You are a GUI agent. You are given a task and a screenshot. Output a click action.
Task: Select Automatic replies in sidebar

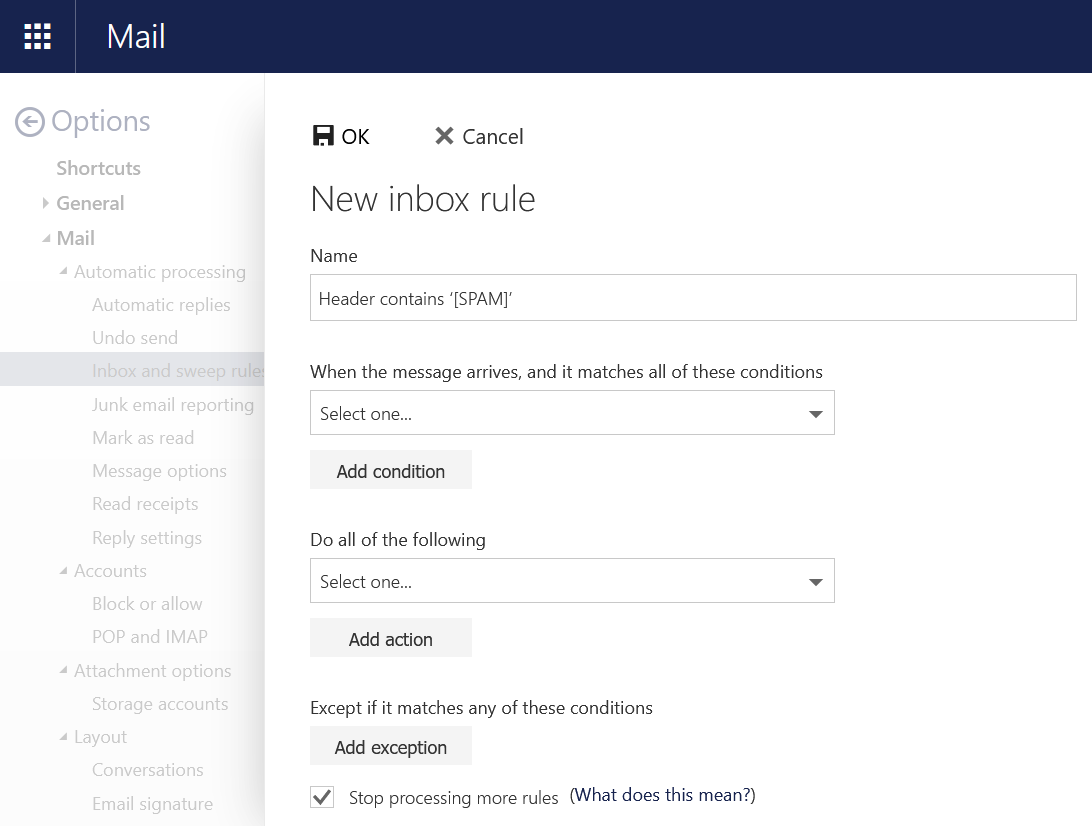coord(161,305)
